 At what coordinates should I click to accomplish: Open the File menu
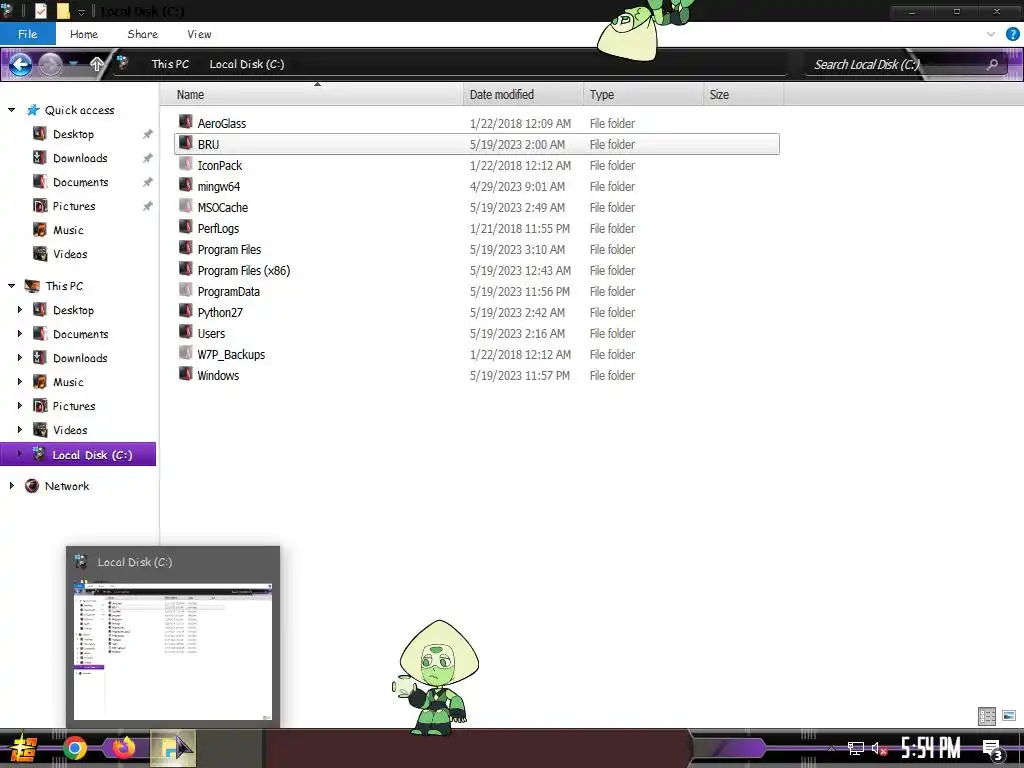(27, 34)
